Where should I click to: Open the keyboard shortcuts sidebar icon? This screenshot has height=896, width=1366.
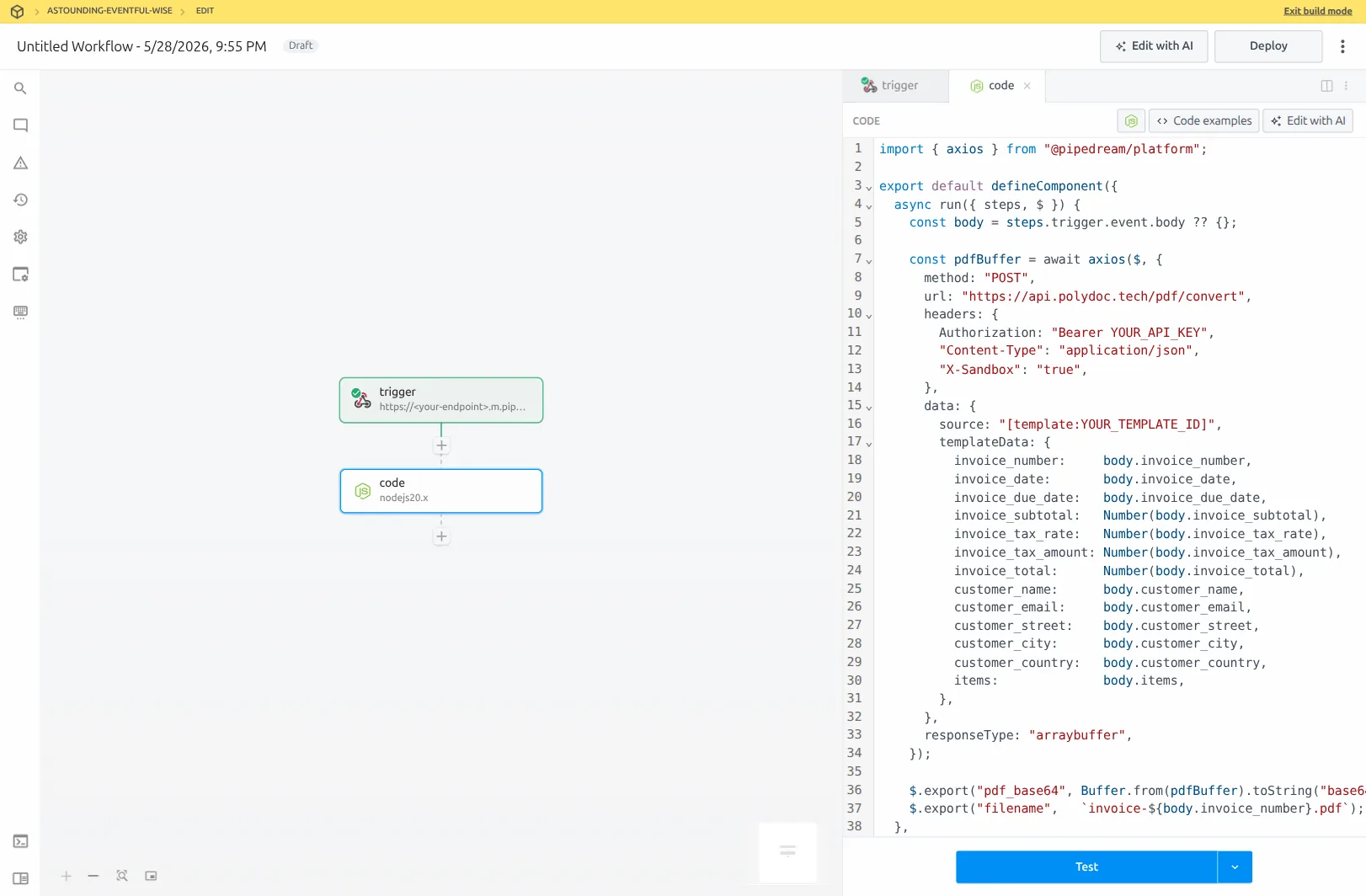(x=20, y=312)
